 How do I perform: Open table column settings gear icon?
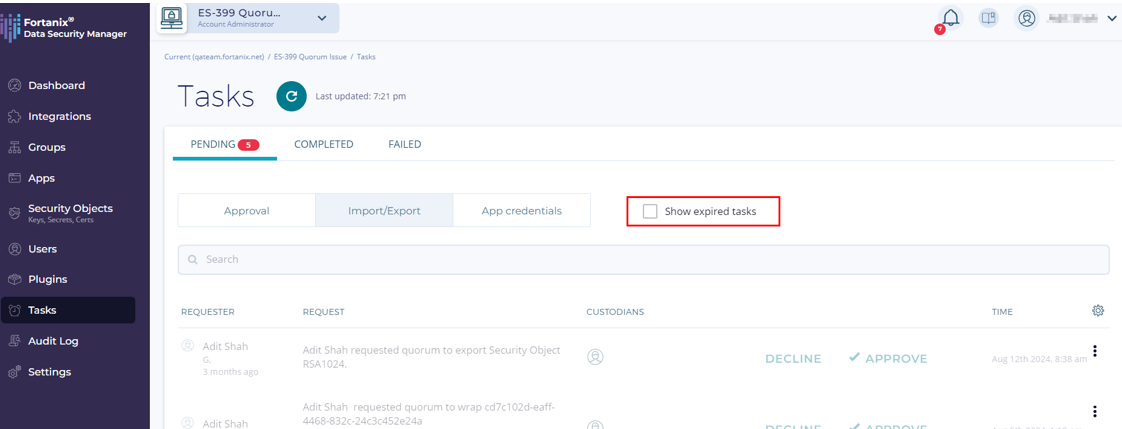click(1098, 311)
